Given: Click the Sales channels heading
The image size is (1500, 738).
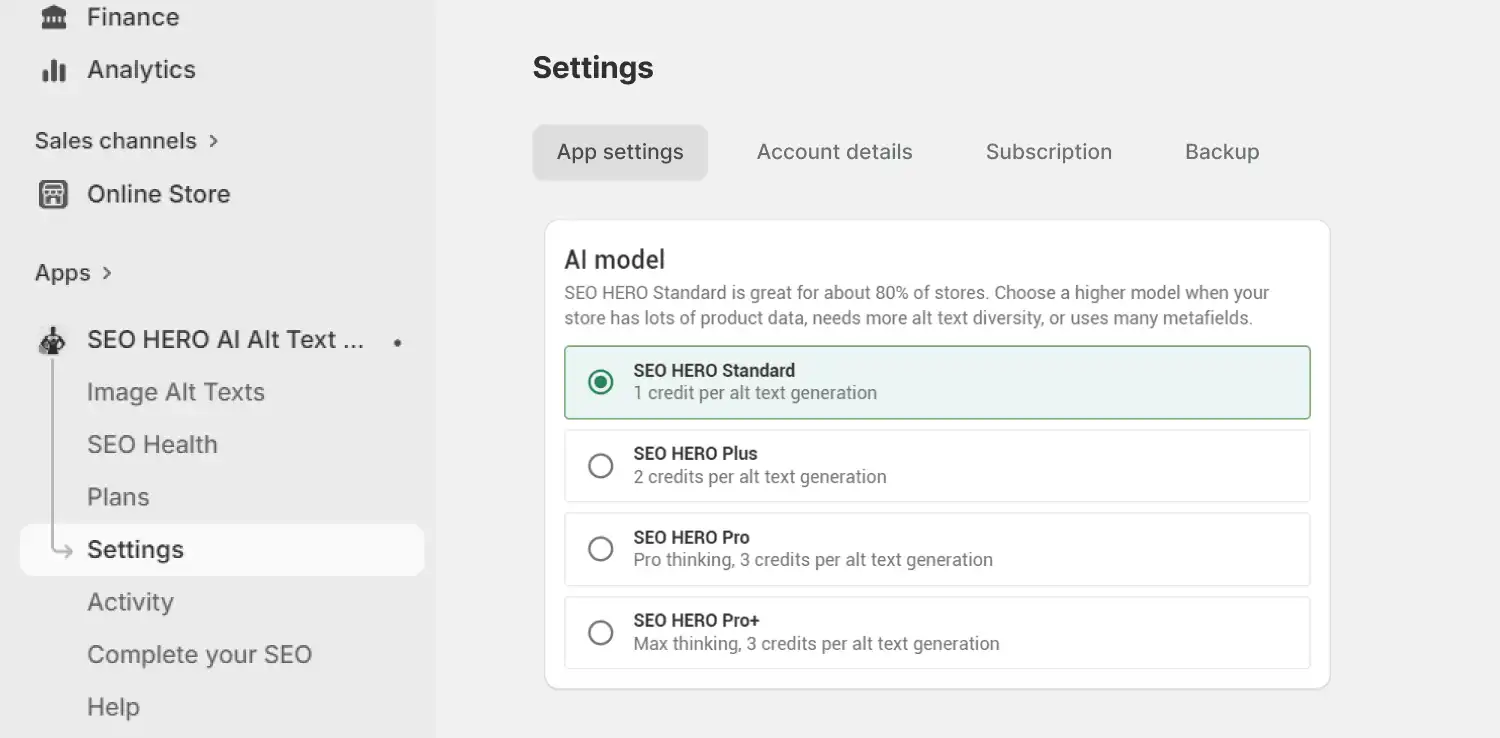Looking at the screenshot, I should point(116,141).
